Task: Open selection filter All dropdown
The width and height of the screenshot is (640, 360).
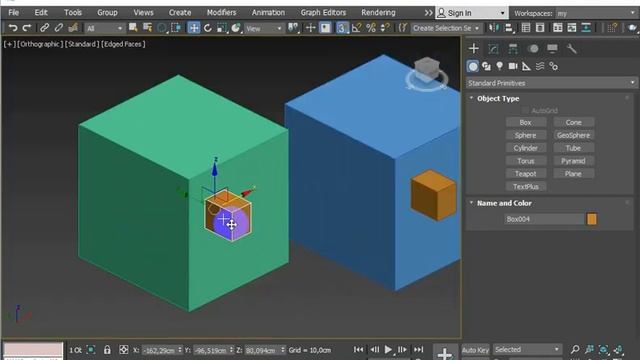Action: point(104,28)
